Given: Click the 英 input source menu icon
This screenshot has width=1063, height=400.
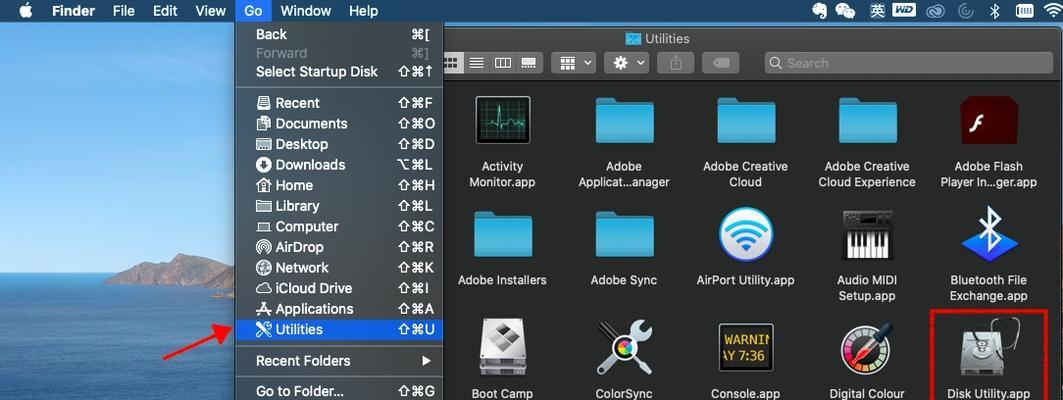Looking at the screenshot, I should pos(877,11).
